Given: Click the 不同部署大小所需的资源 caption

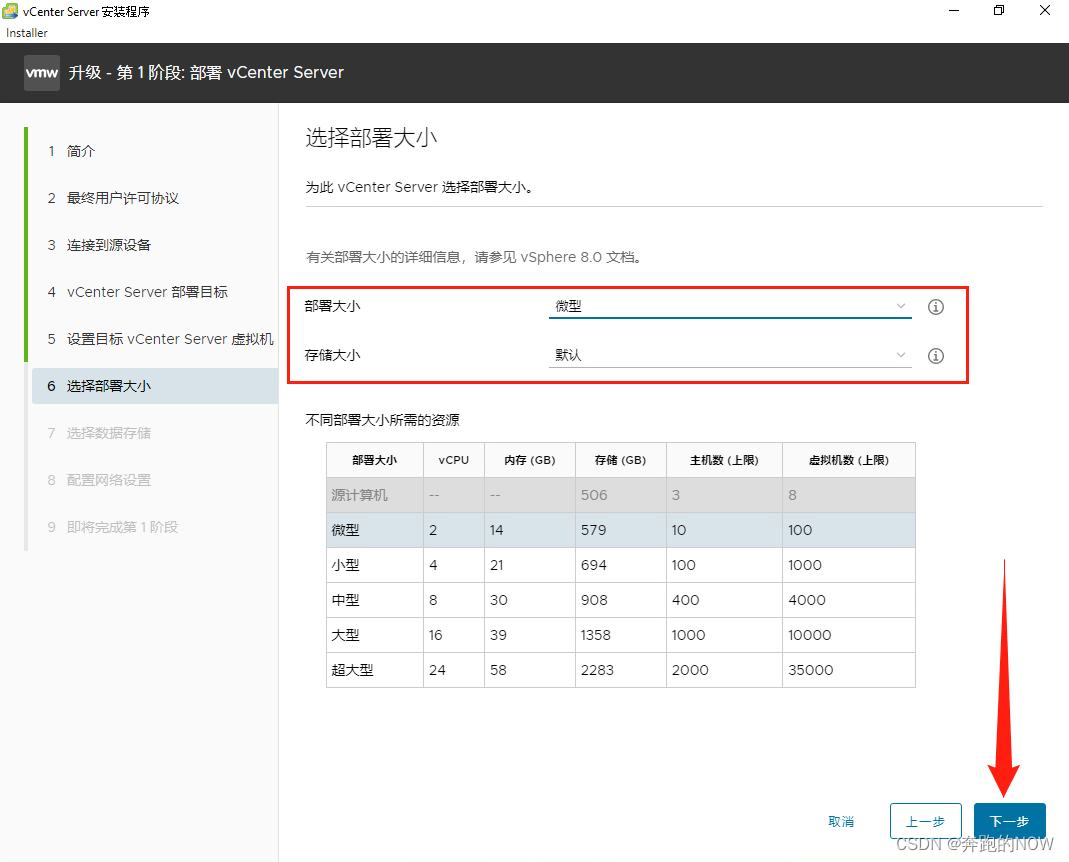Looking at the screenshot, I should point(382,420).
